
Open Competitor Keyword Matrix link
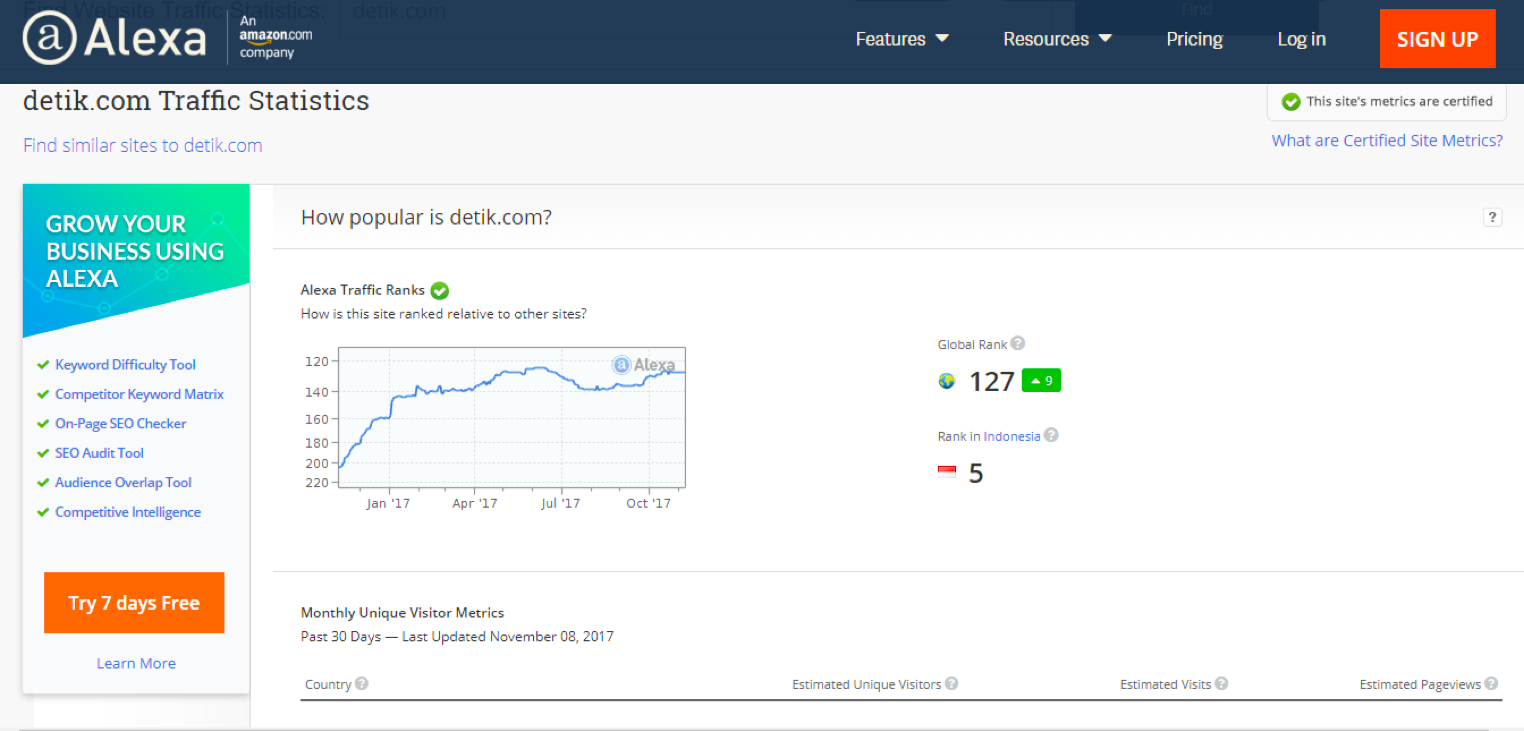139,394
